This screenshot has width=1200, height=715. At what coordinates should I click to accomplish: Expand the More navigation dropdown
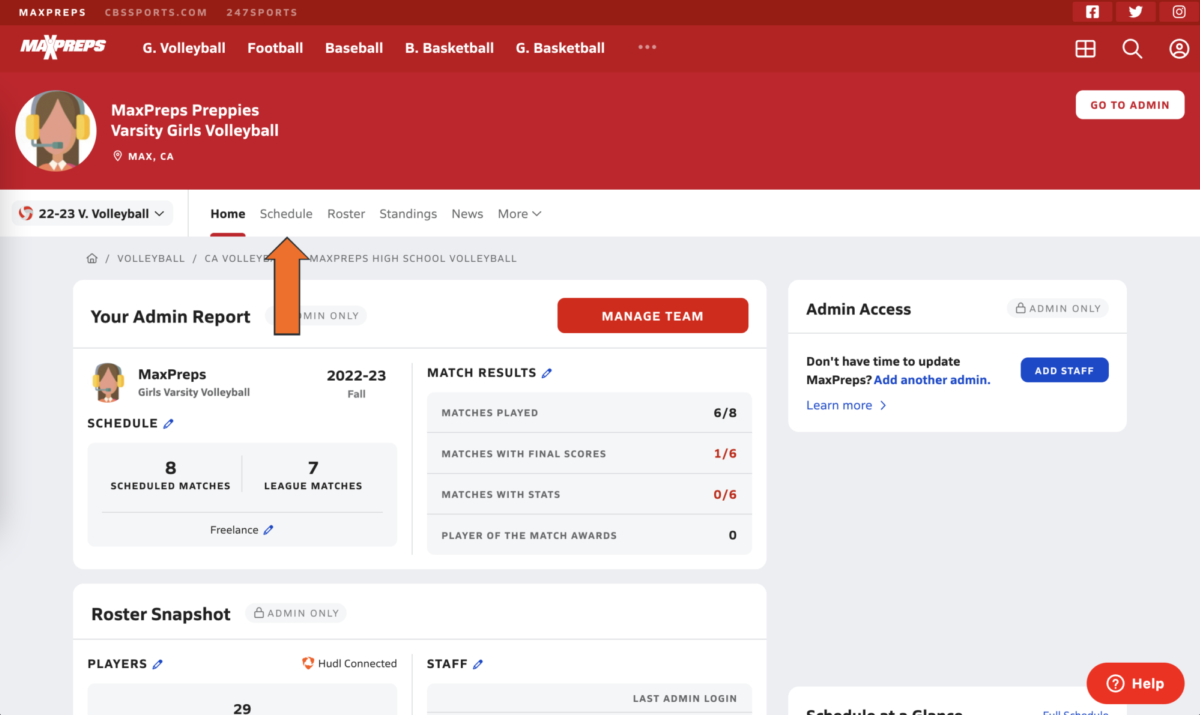[519, 214]
